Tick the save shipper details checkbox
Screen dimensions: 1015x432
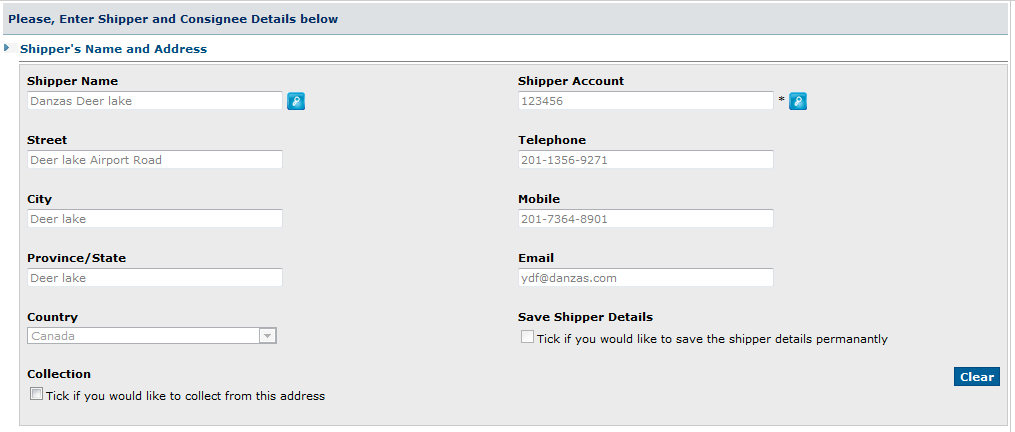click(x=528, y=337)
